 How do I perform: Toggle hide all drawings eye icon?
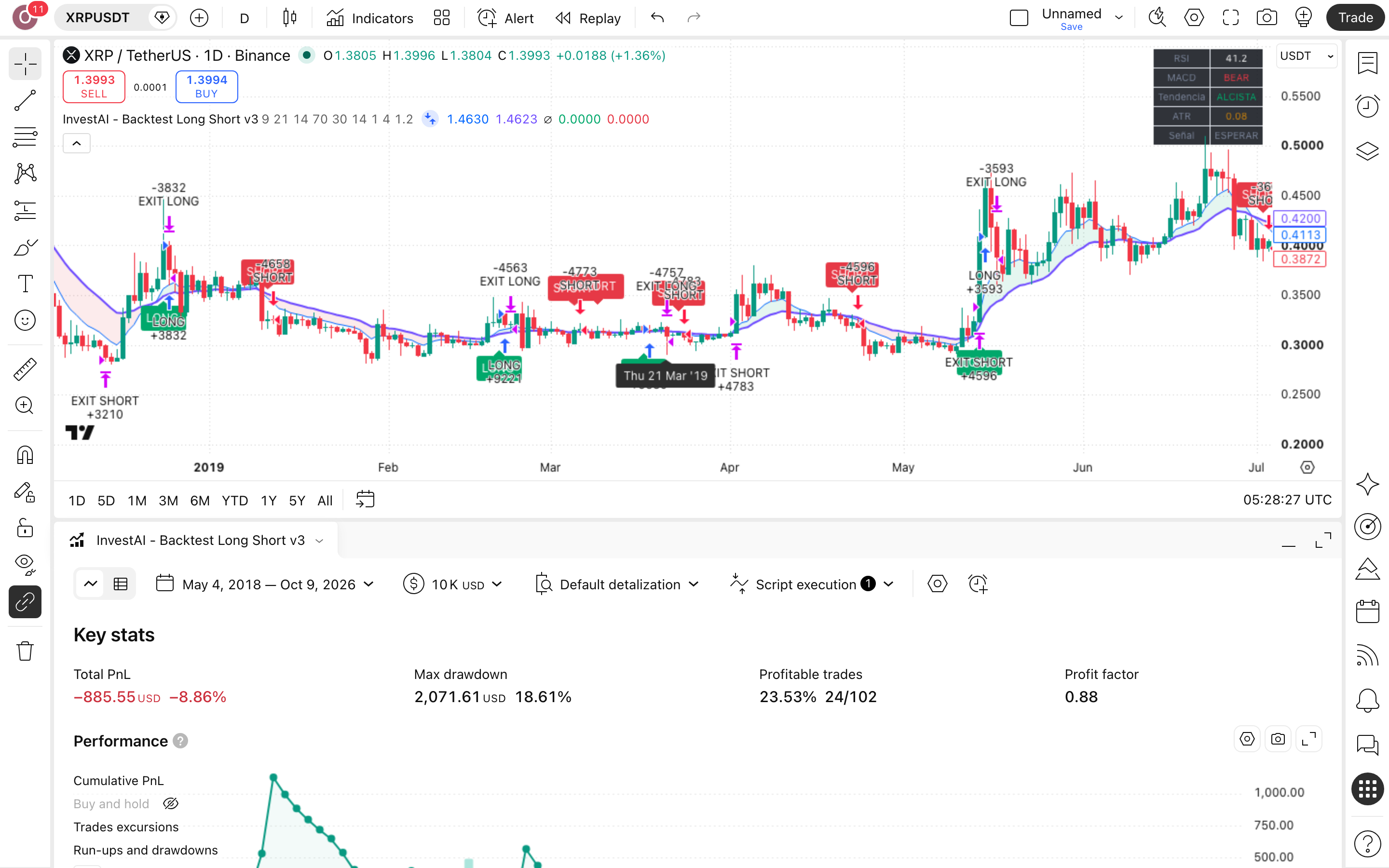[x=25, y=565]
